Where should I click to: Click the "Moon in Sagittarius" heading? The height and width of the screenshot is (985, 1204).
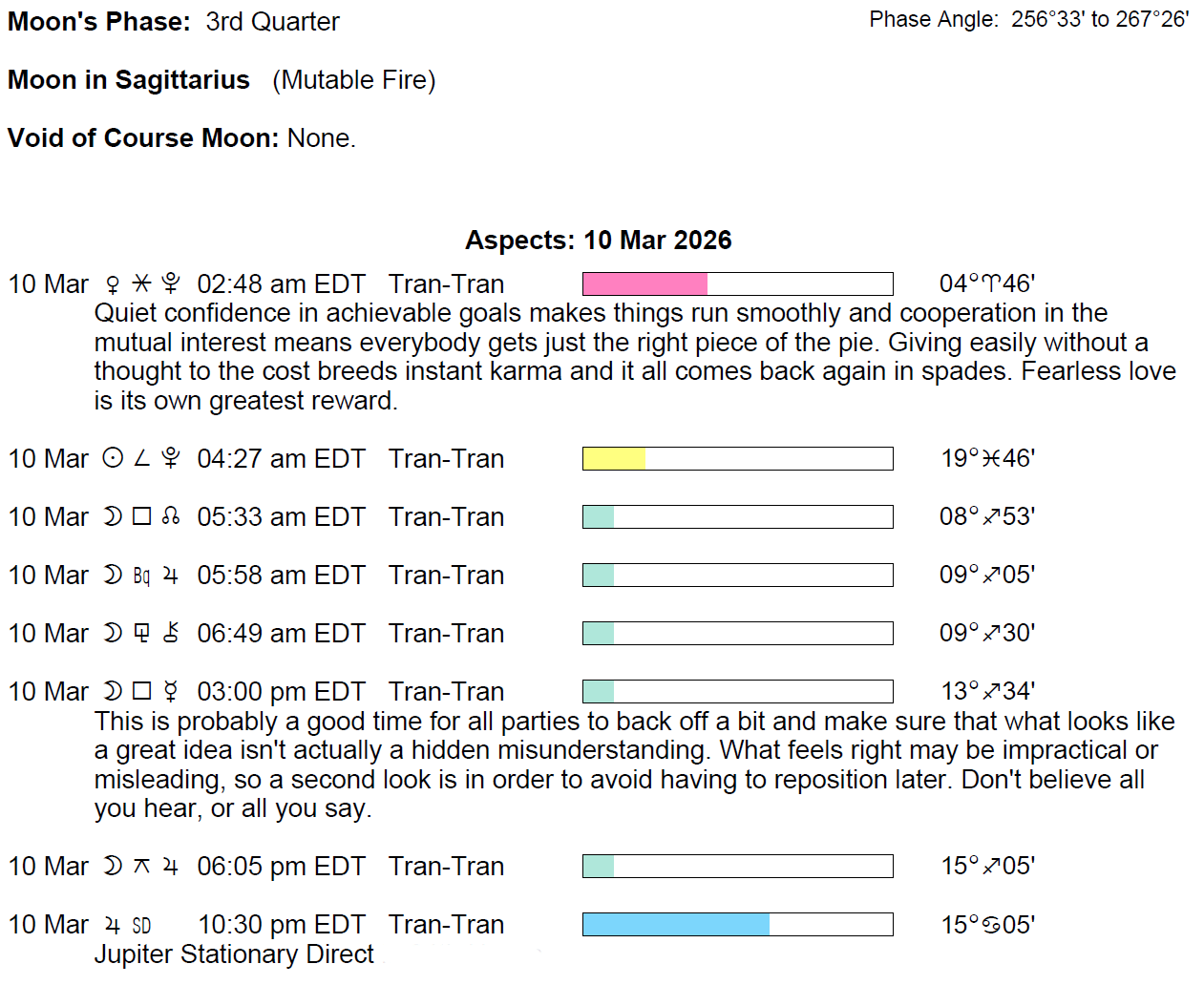click(129, 80)
